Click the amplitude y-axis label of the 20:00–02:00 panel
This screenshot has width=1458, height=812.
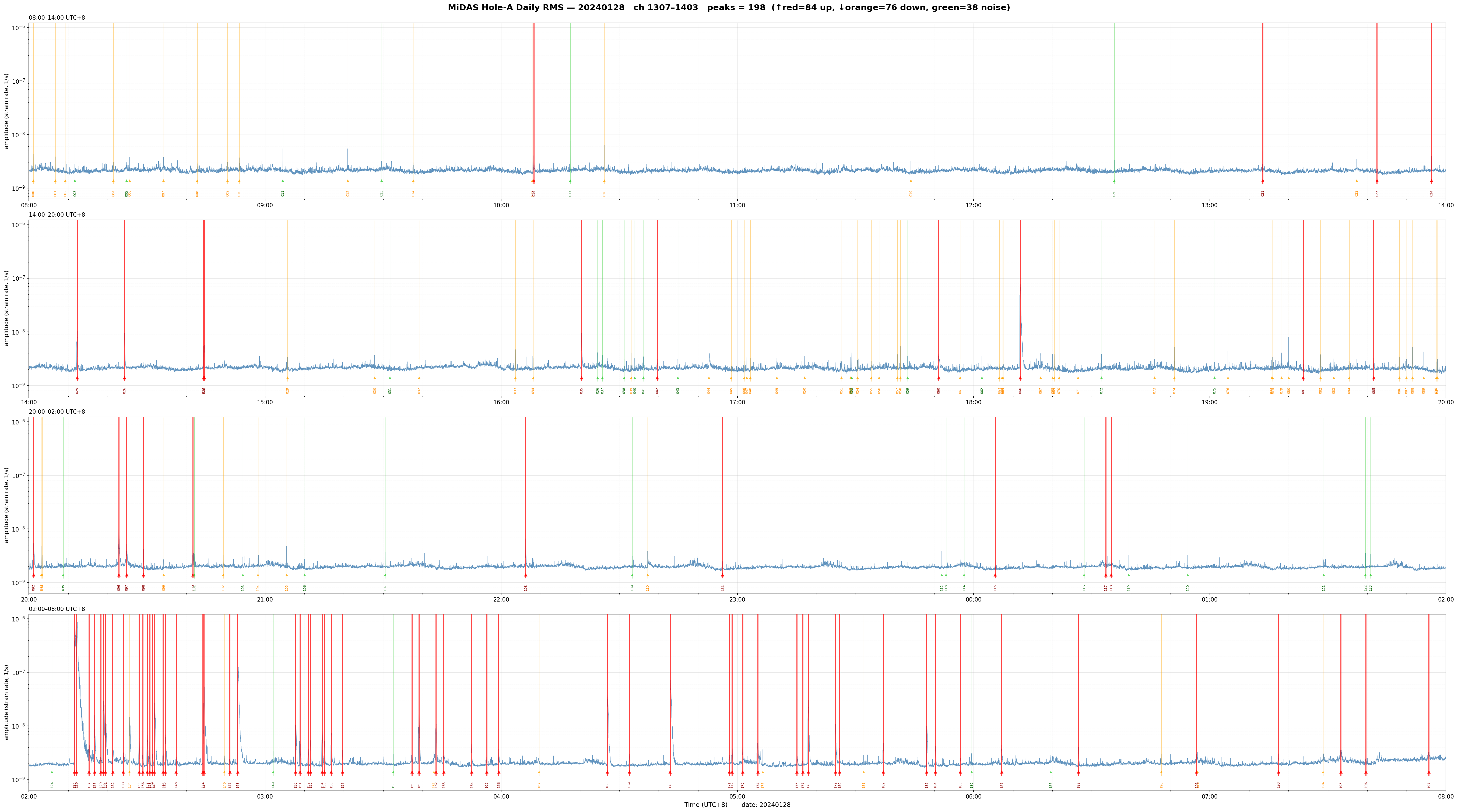(7, 505)
